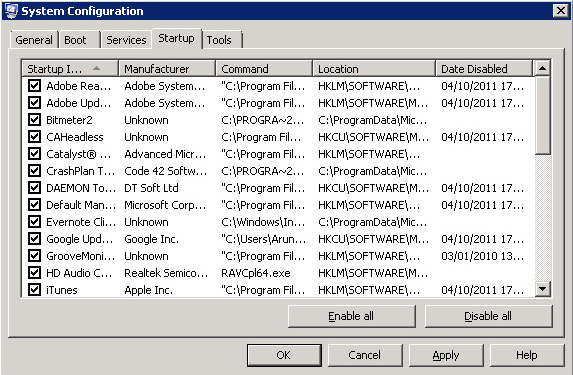This screenshot has height=375, width=573.
Task: Click the System Configuration title bar icon
Action: tap(10, 11)
